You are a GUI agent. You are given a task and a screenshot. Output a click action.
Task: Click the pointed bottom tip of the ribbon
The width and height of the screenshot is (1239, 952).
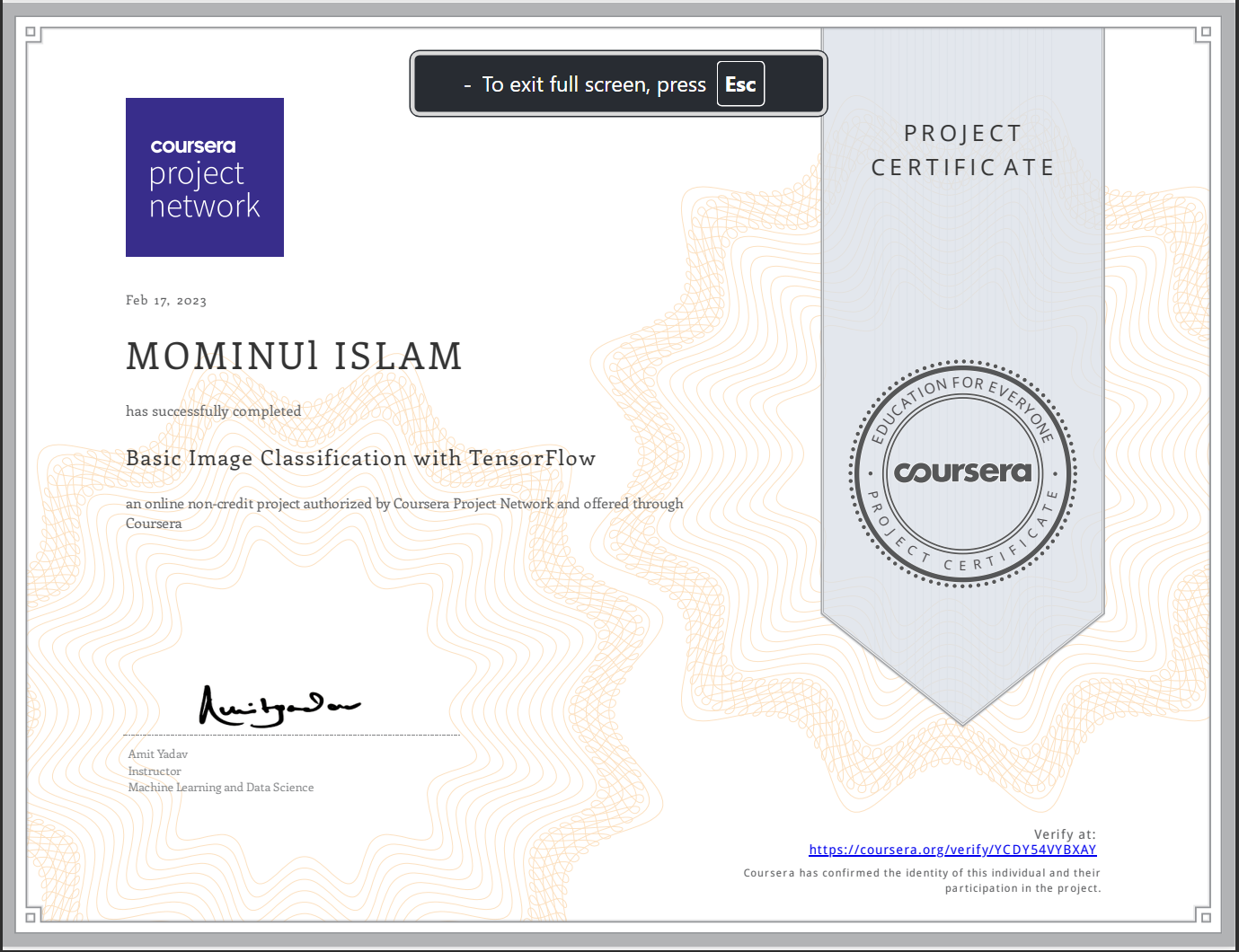tap(962, 720)
